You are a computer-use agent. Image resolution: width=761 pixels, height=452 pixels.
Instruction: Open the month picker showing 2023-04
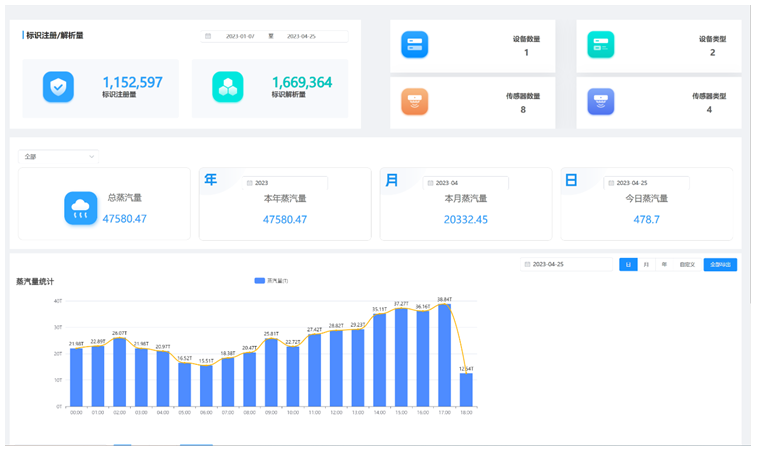click(465, 183)
